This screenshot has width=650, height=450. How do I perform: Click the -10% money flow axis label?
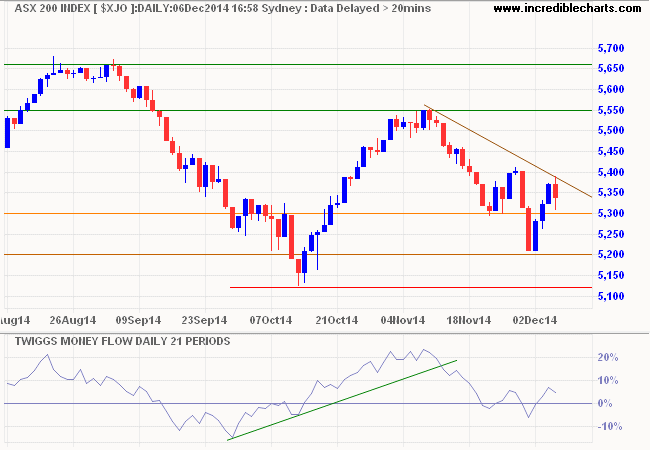coord(609,426)
